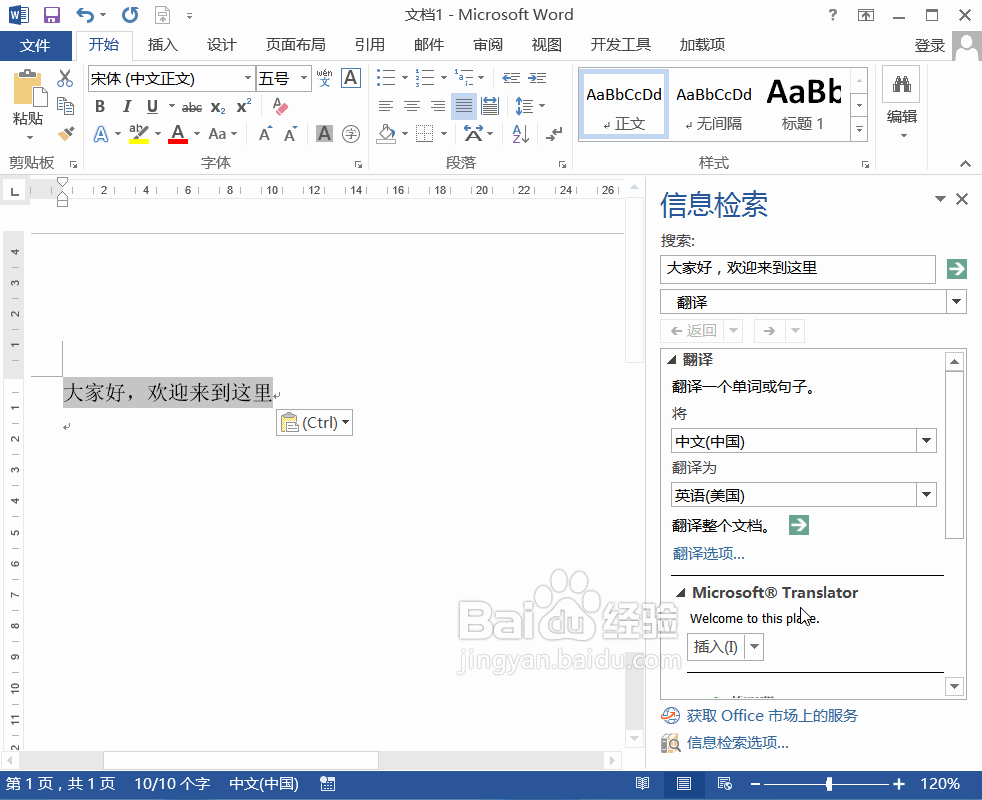The height and width of the screenshot is (800, 982).
Task: Apply subscript formatting
Action: [218, 107]
